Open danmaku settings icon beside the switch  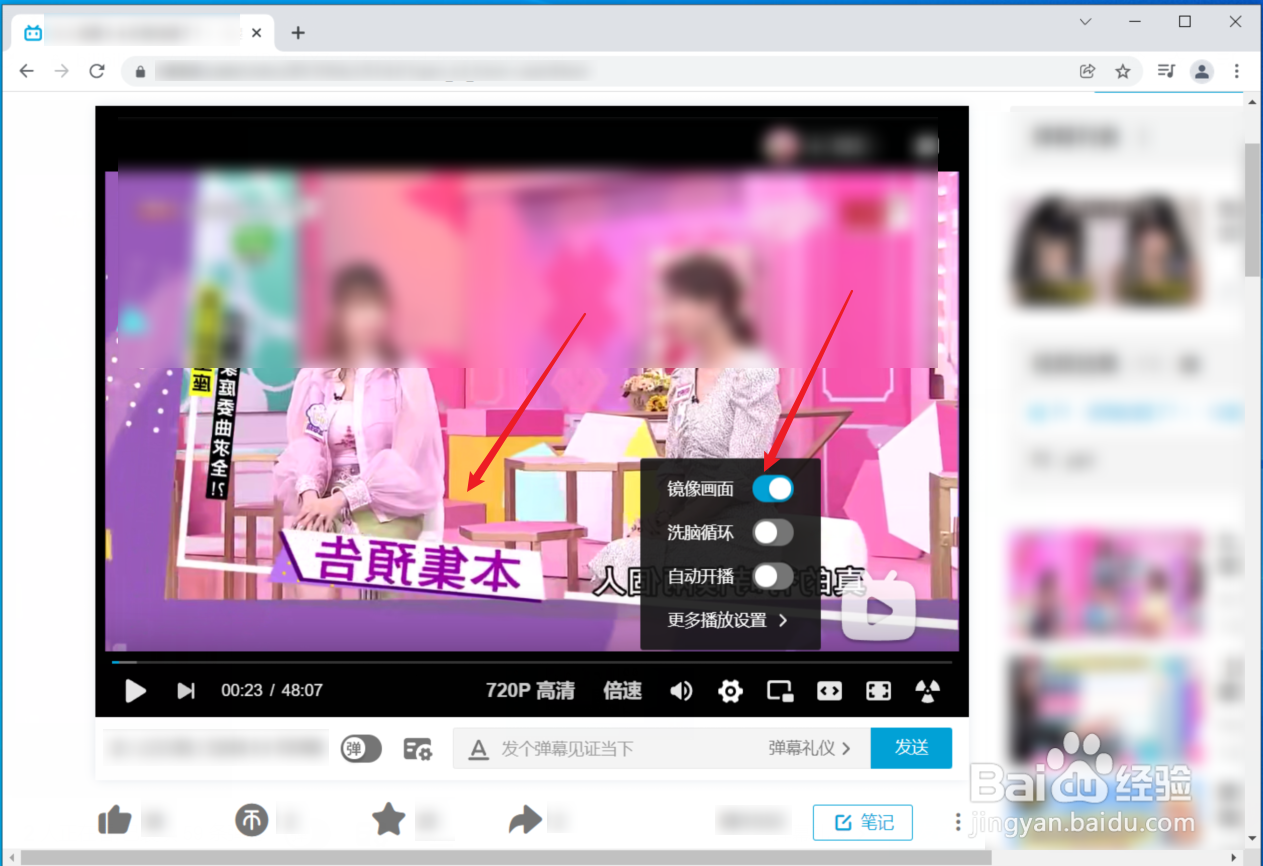(417, 749)
